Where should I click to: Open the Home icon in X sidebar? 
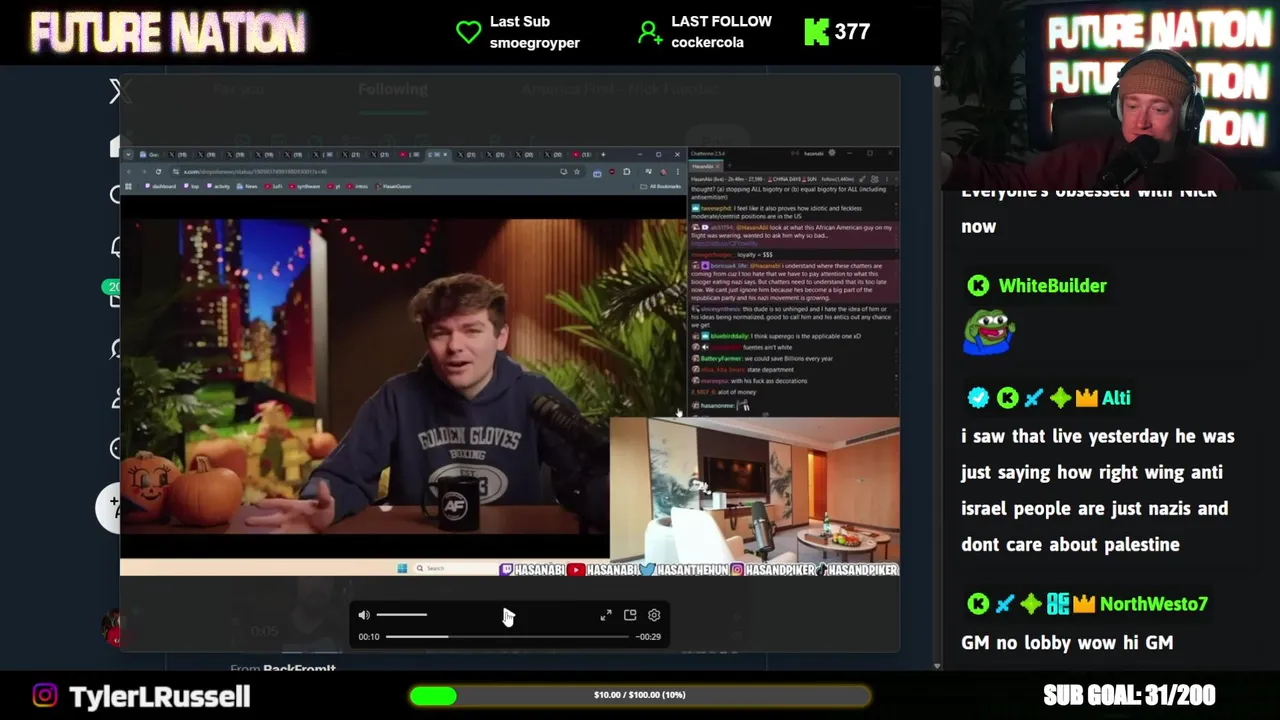pyautogui.click(x=116, y=146)
